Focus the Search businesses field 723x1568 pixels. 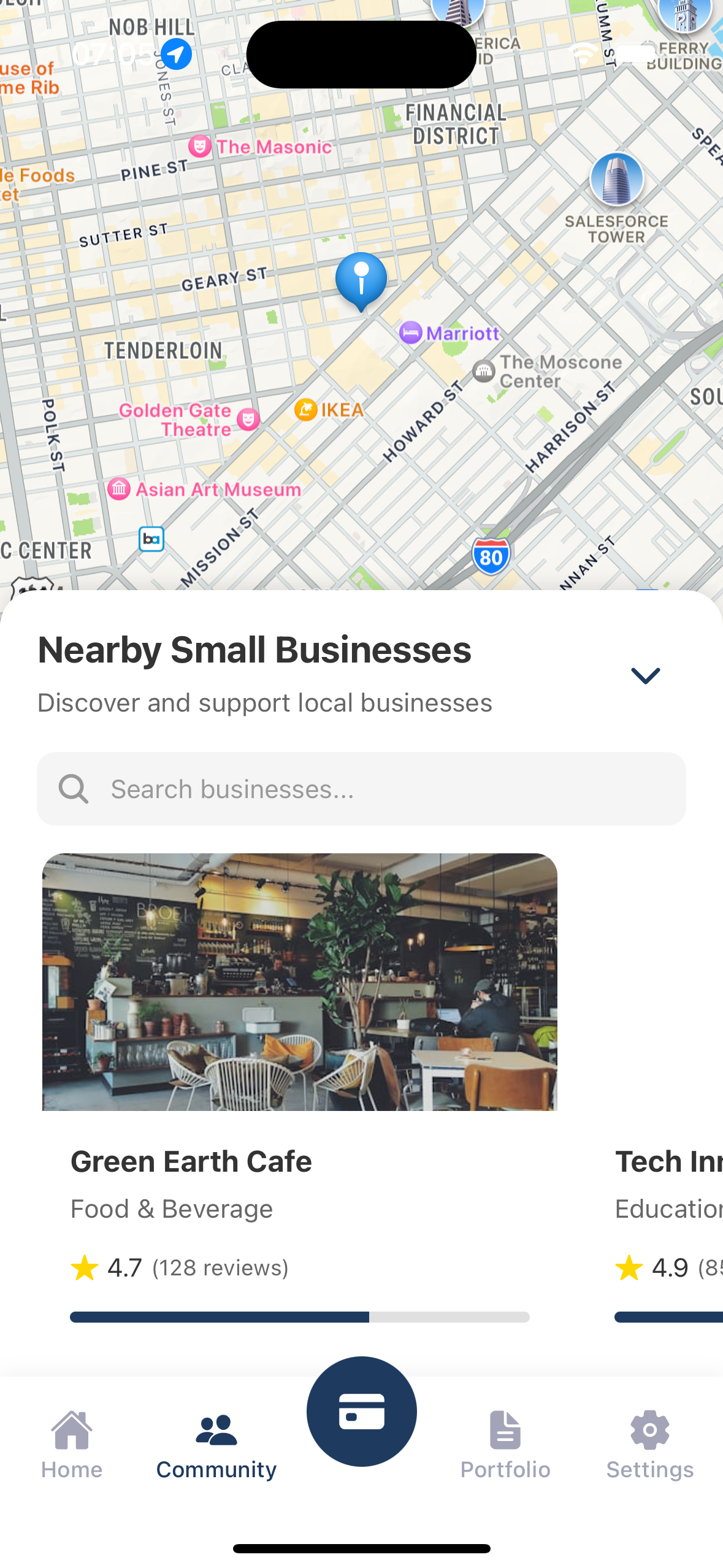pos(361,789)
